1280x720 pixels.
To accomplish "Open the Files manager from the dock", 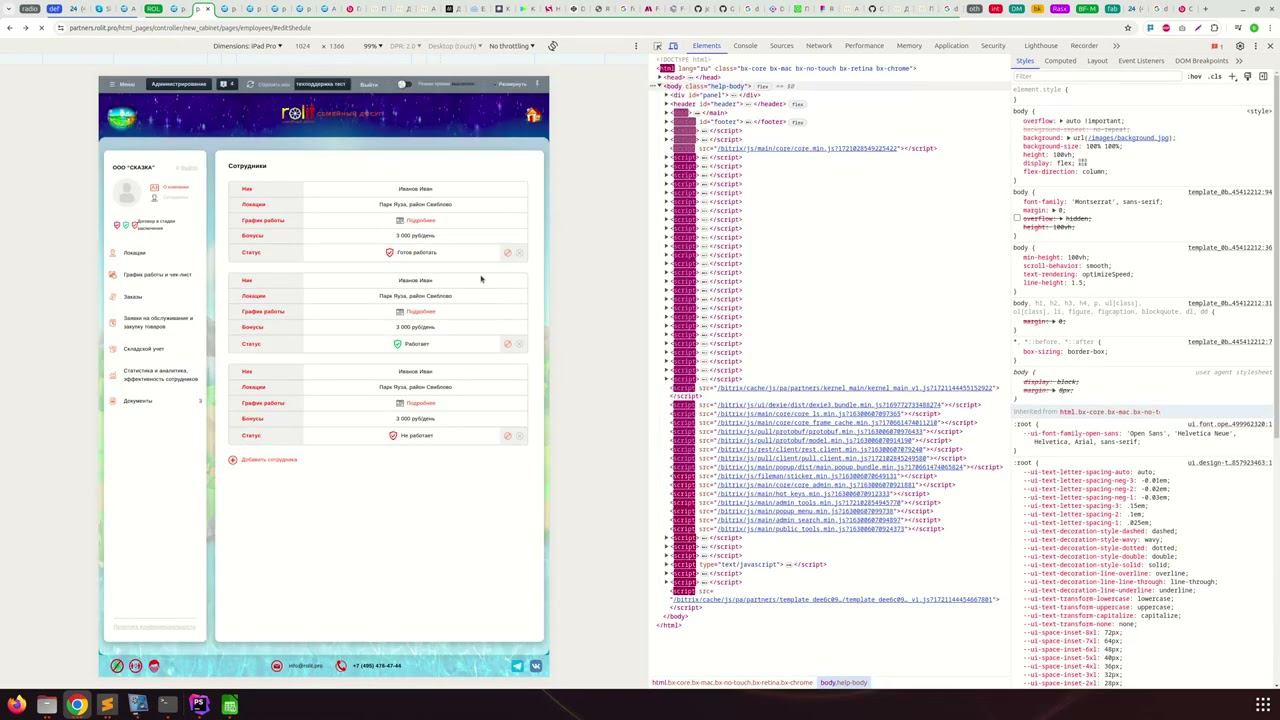I will tap(47, 705).
